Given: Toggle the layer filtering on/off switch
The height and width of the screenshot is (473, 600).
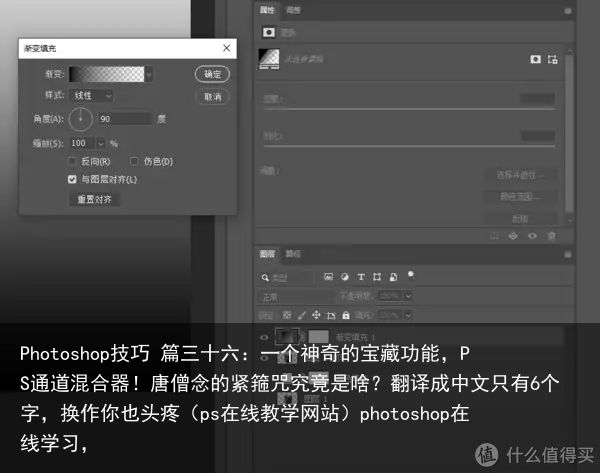Looking at the screenshot, I should tap(410, 275).
